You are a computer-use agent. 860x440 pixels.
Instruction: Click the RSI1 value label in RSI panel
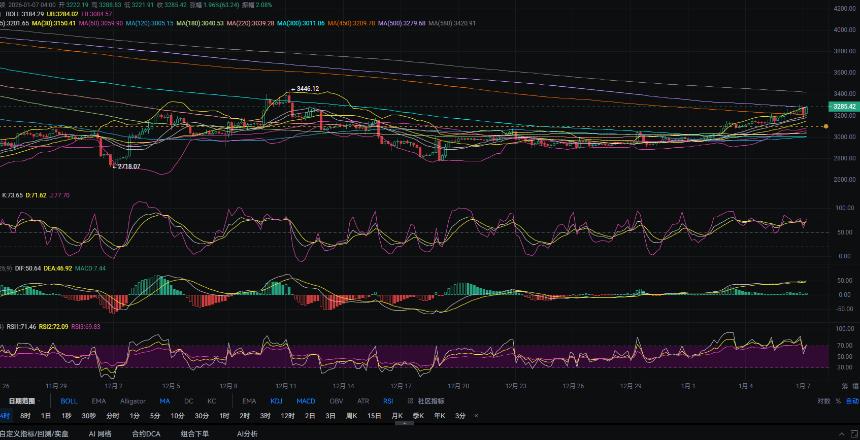click(x=21, y=326)
